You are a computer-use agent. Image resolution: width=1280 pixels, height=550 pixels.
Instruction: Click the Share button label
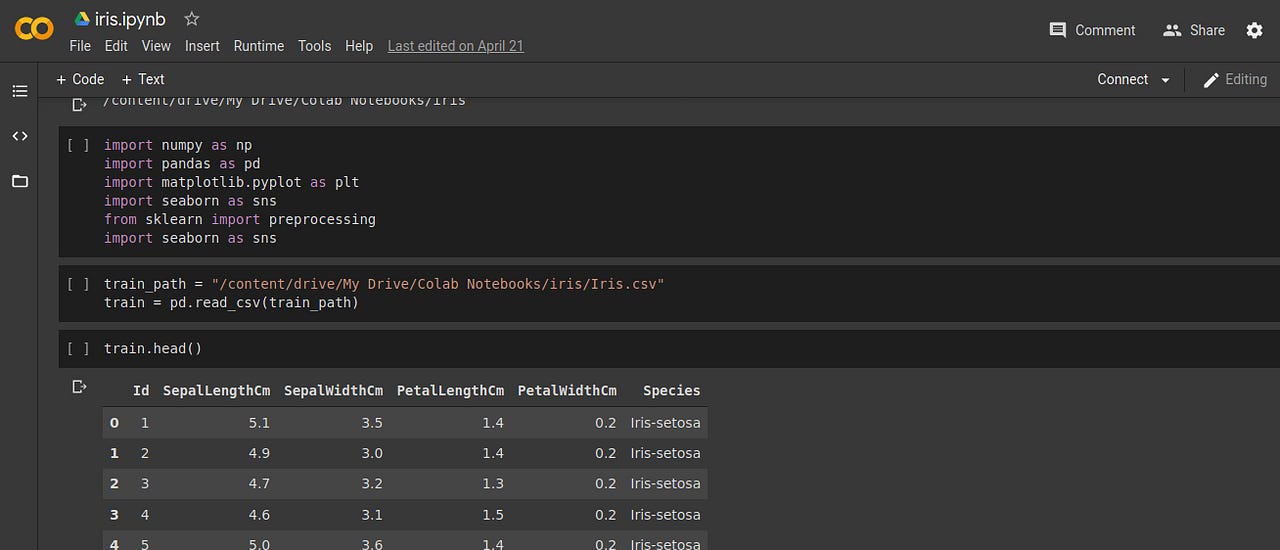1207,30
